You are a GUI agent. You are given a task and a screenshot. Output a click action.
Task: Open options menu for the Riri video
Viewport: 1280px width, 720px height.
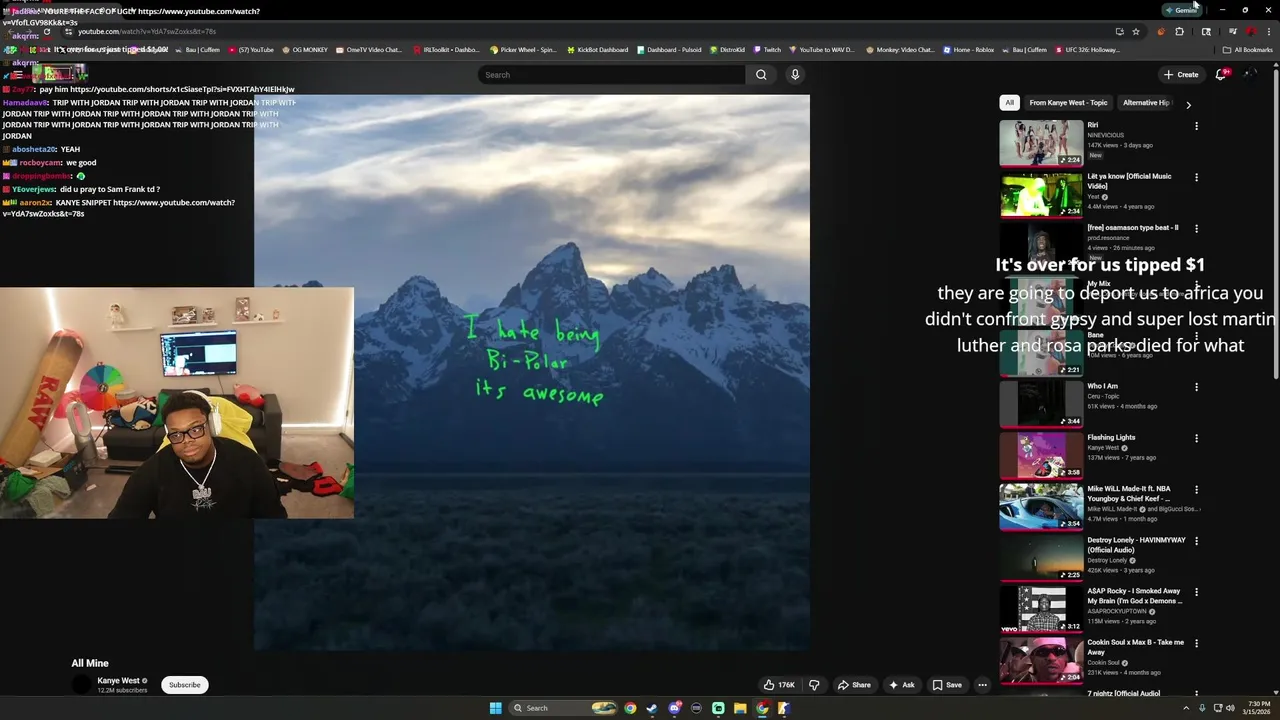(x=1196, y=126)
